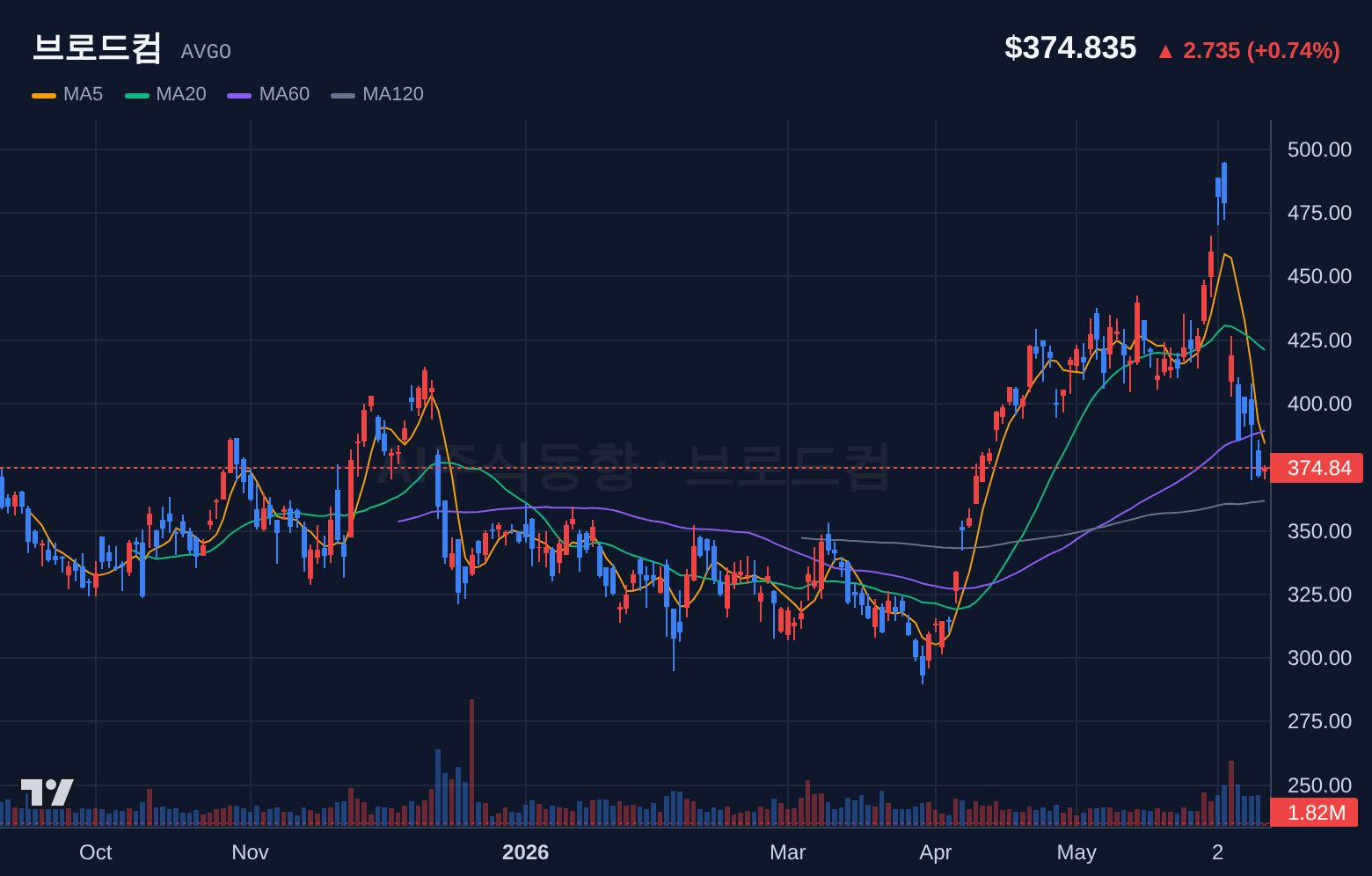Image resolution: width=1372 pixels, height=876 pixels.
Task: Click the 2.735 (+0.74%) price change
Action: [x=1261, y=51]
